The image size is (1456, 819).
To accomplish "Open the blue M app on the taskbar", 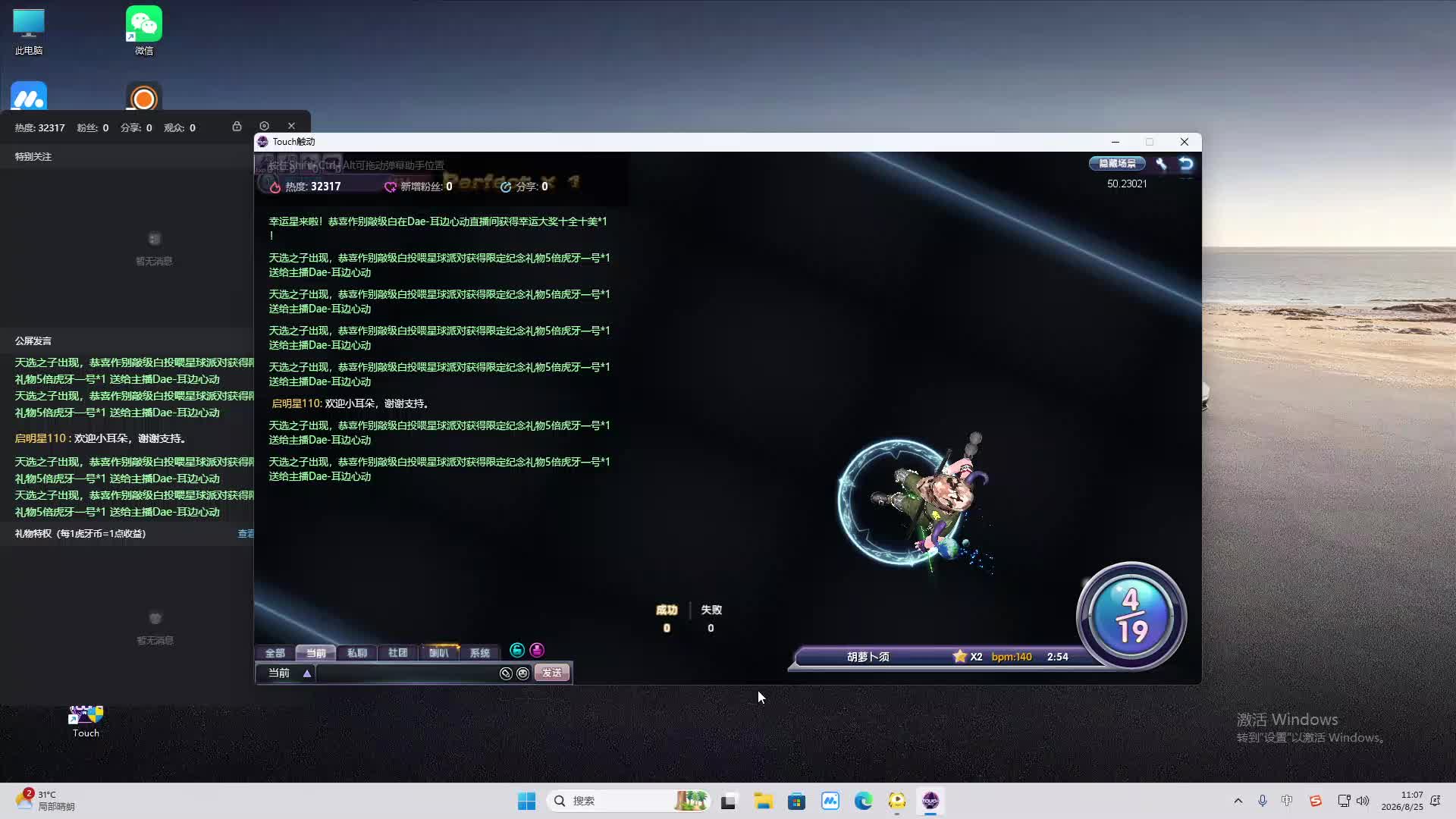I will [830, 801].
